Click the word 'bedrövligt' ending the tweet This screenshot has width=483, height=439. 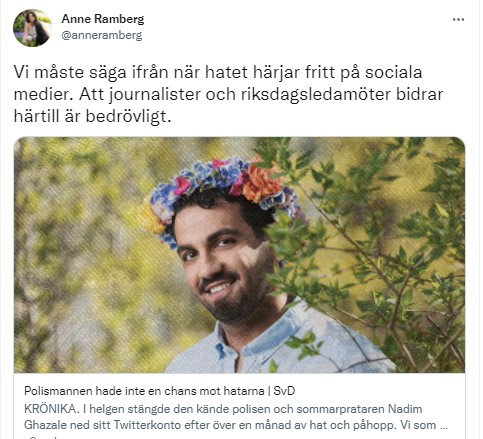(x=128, y=117)
